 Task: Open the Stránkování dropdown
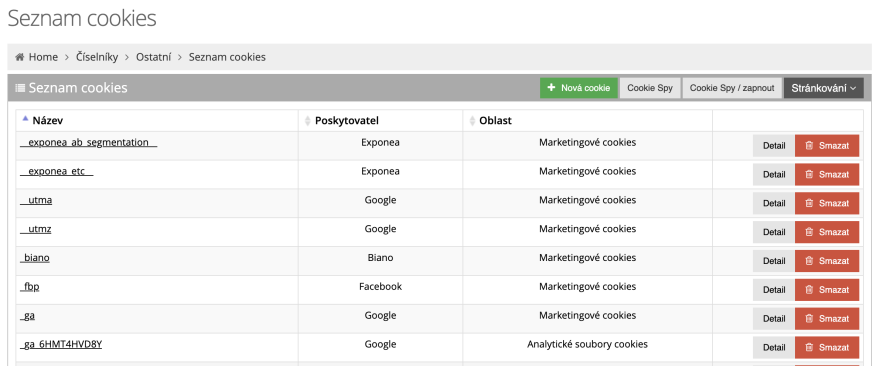click(823, 88)
